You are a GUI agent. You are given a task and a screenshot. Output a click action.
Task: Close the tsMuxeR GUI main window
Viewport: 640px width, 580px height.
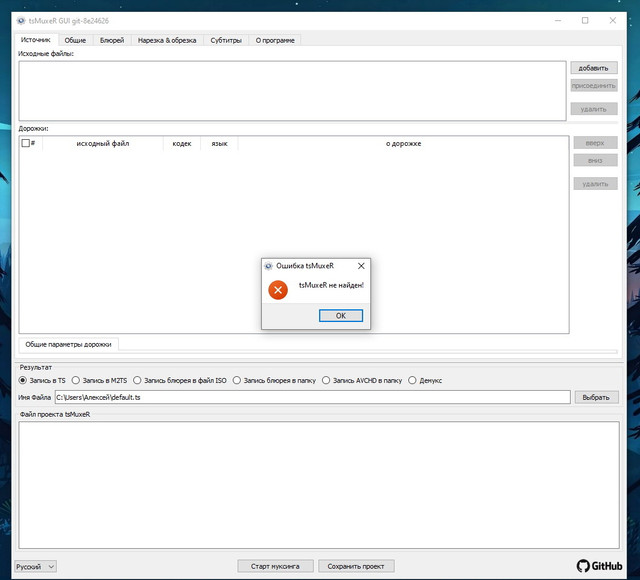613,20
